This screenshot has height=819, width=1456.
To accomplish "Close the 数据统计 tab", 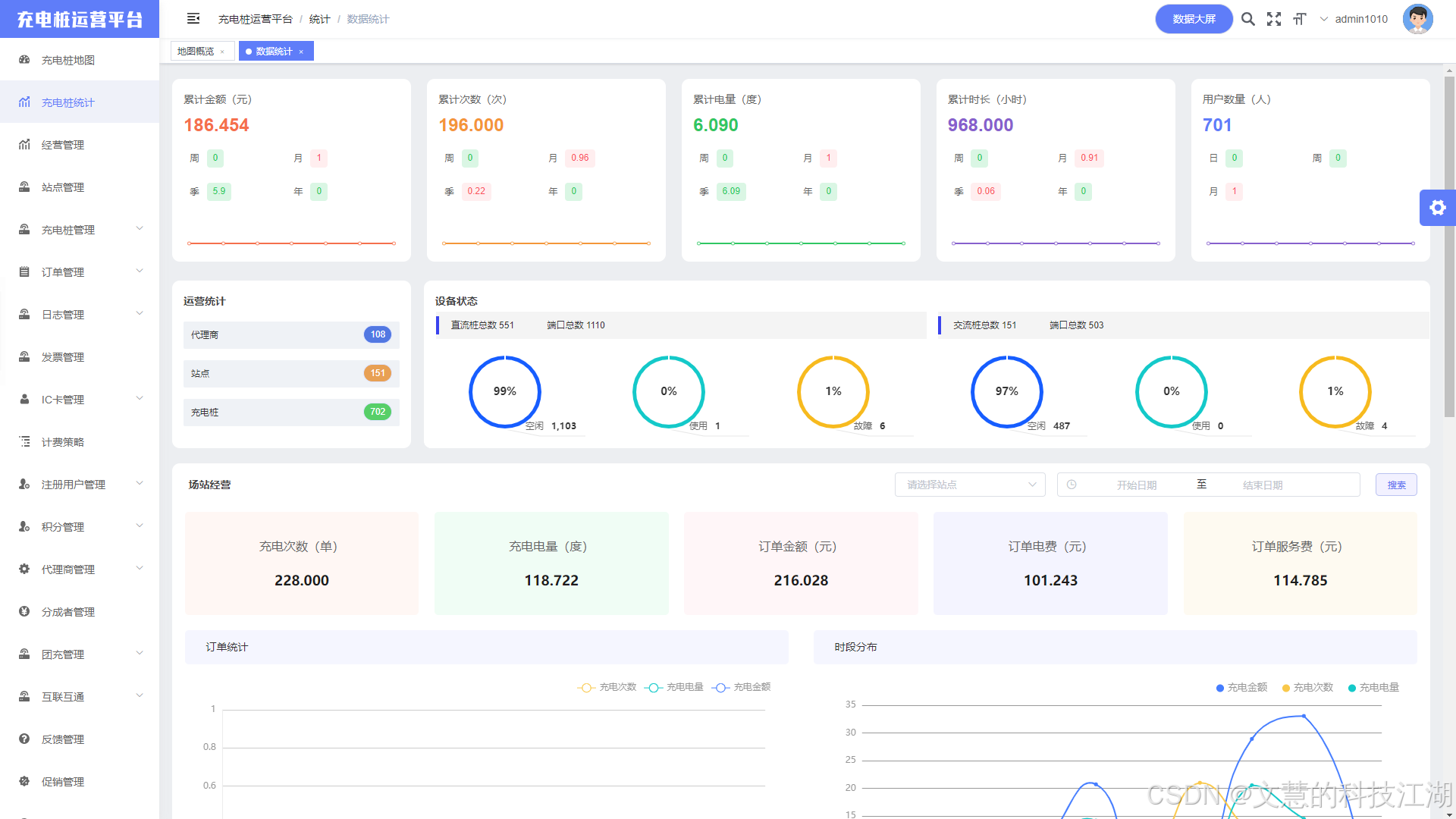I will [301, 52].
